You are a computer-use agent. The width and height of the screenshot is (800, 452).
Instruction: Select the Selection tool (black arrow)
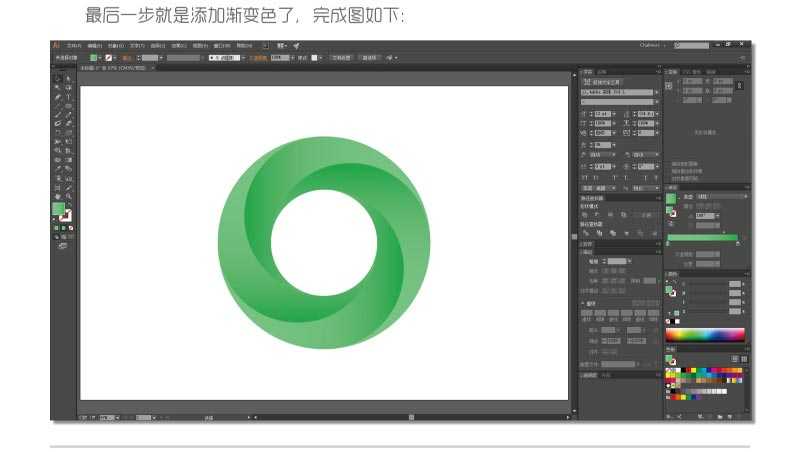click(x=57, y=77)
